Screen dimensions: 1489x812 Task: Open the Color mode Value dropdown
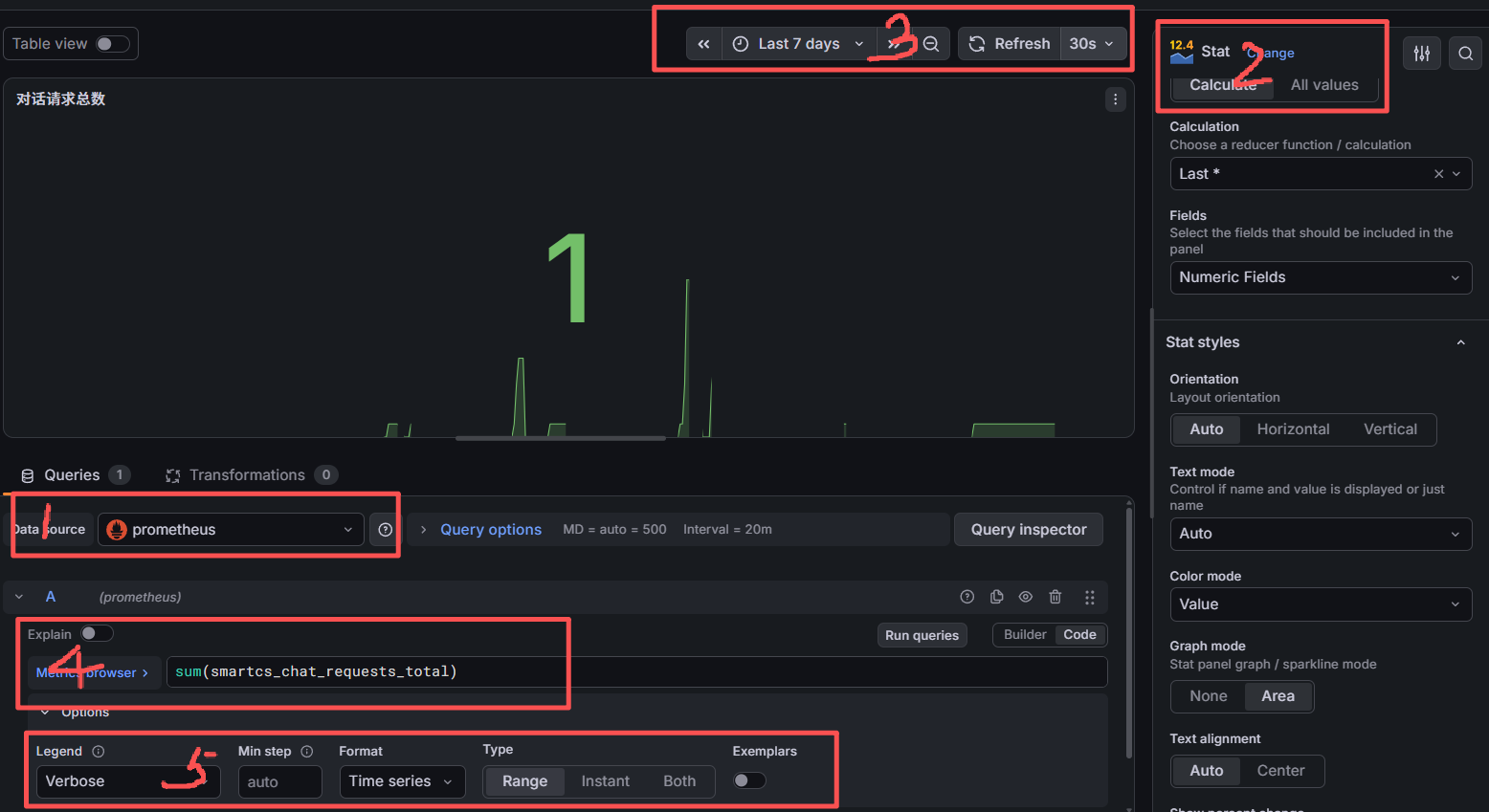1321,604
